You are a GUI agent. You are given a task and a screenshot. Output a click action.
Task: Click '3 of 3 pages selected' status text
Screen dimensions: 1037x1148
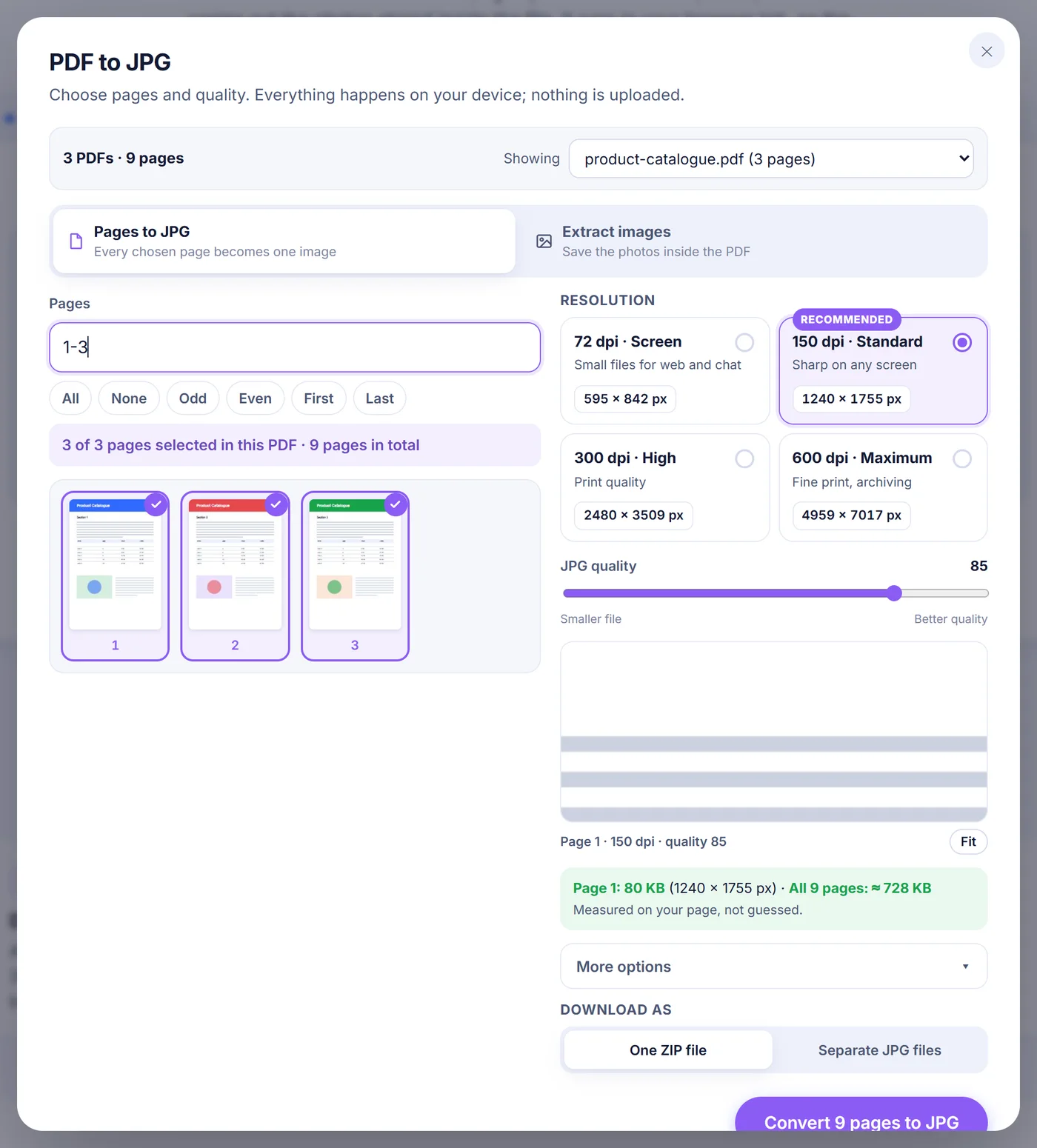pos(241,445)
